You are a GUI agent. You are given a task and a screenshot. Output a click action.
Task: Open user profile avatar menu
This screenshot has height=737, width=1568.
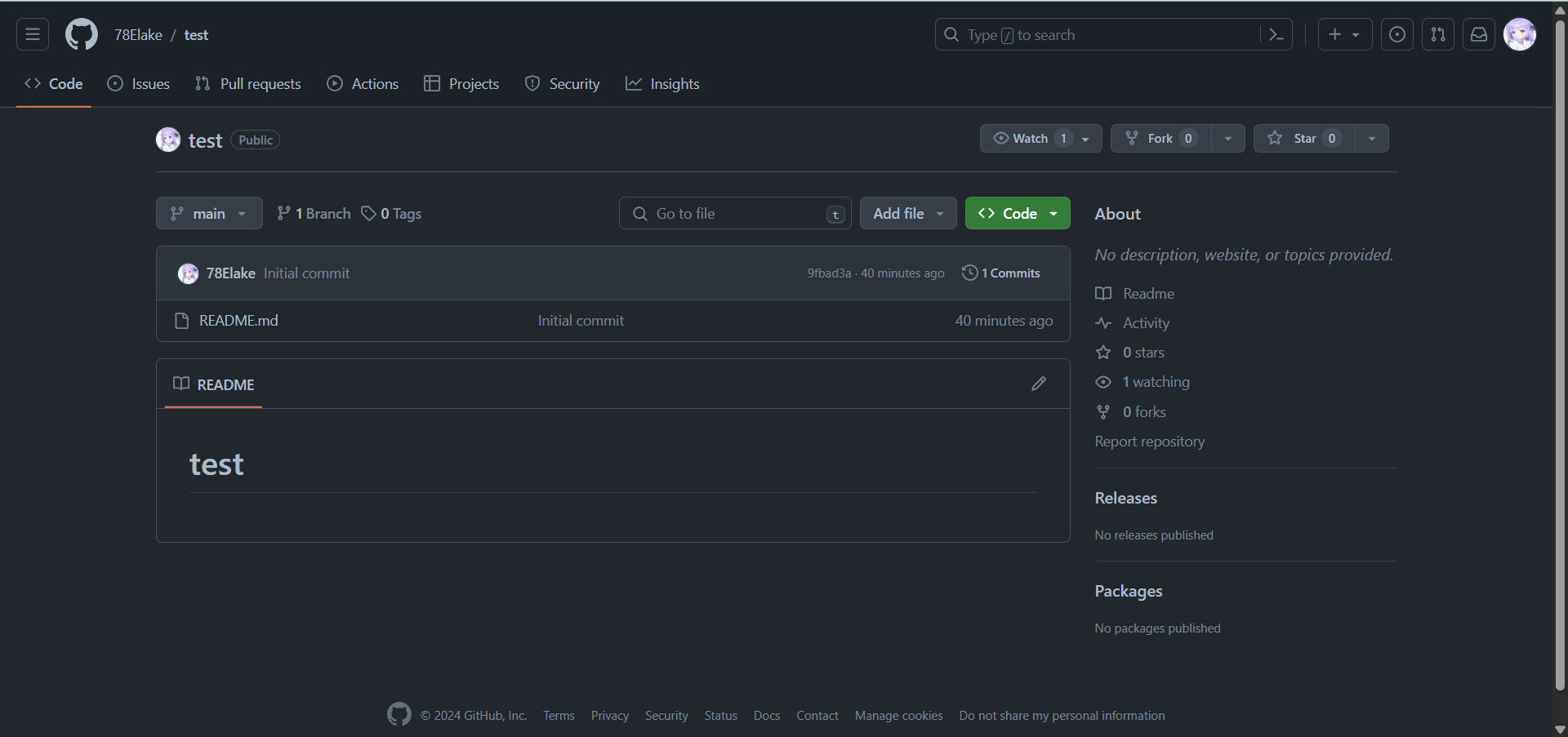[1520, 34]
